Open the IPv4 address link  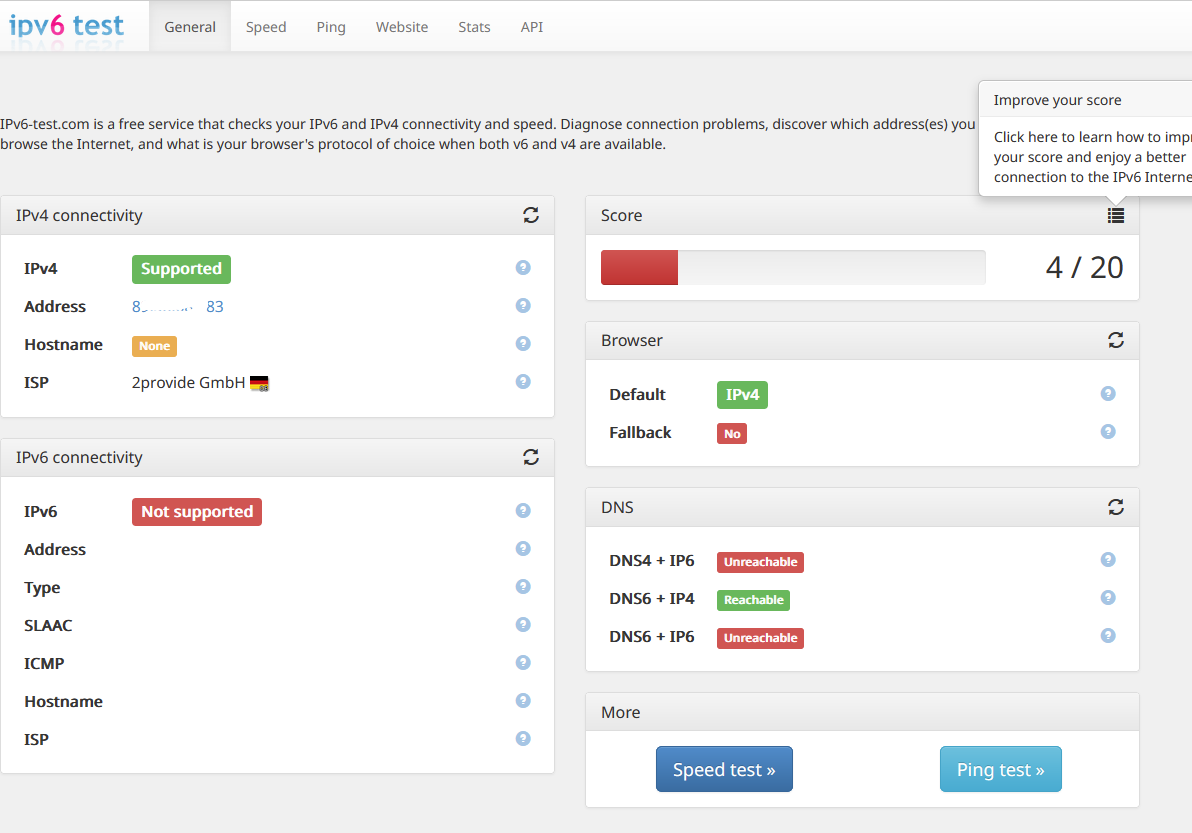tap(178, 306)
